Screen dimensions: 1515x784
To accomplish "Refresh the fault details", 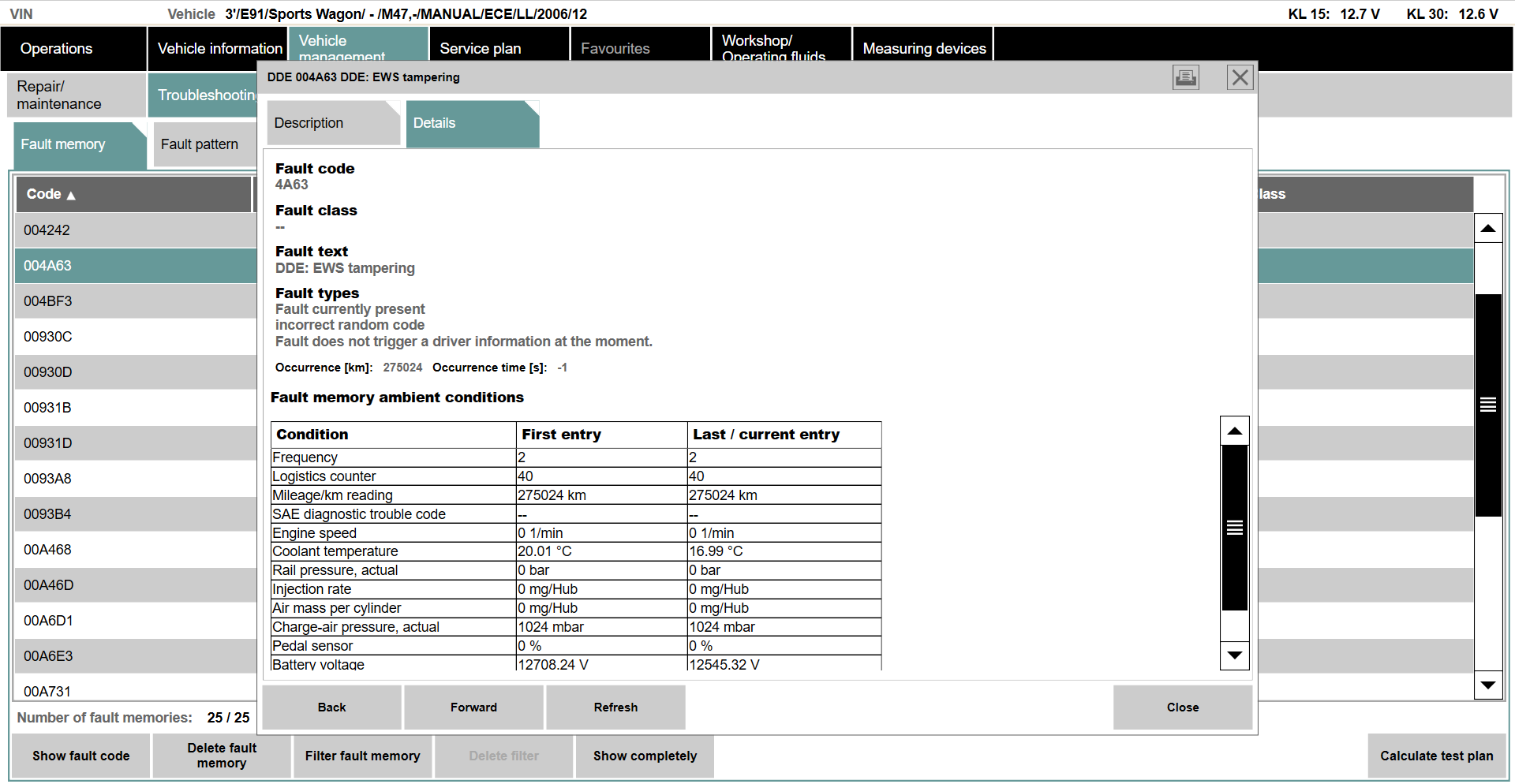I will pos(615,707).
